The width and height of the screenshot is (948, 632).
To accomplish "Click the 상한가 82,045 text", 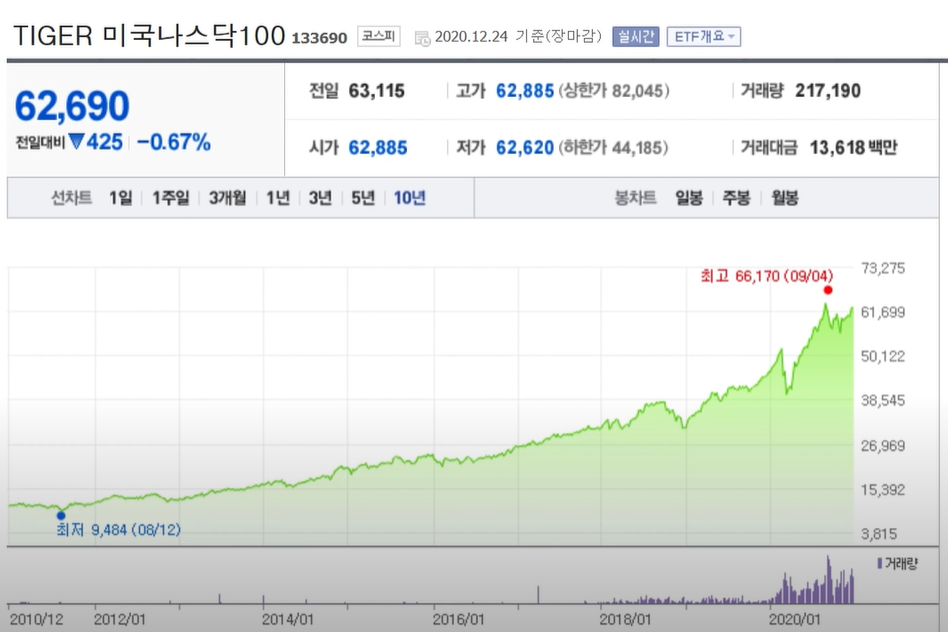I will tap(614, 91).
